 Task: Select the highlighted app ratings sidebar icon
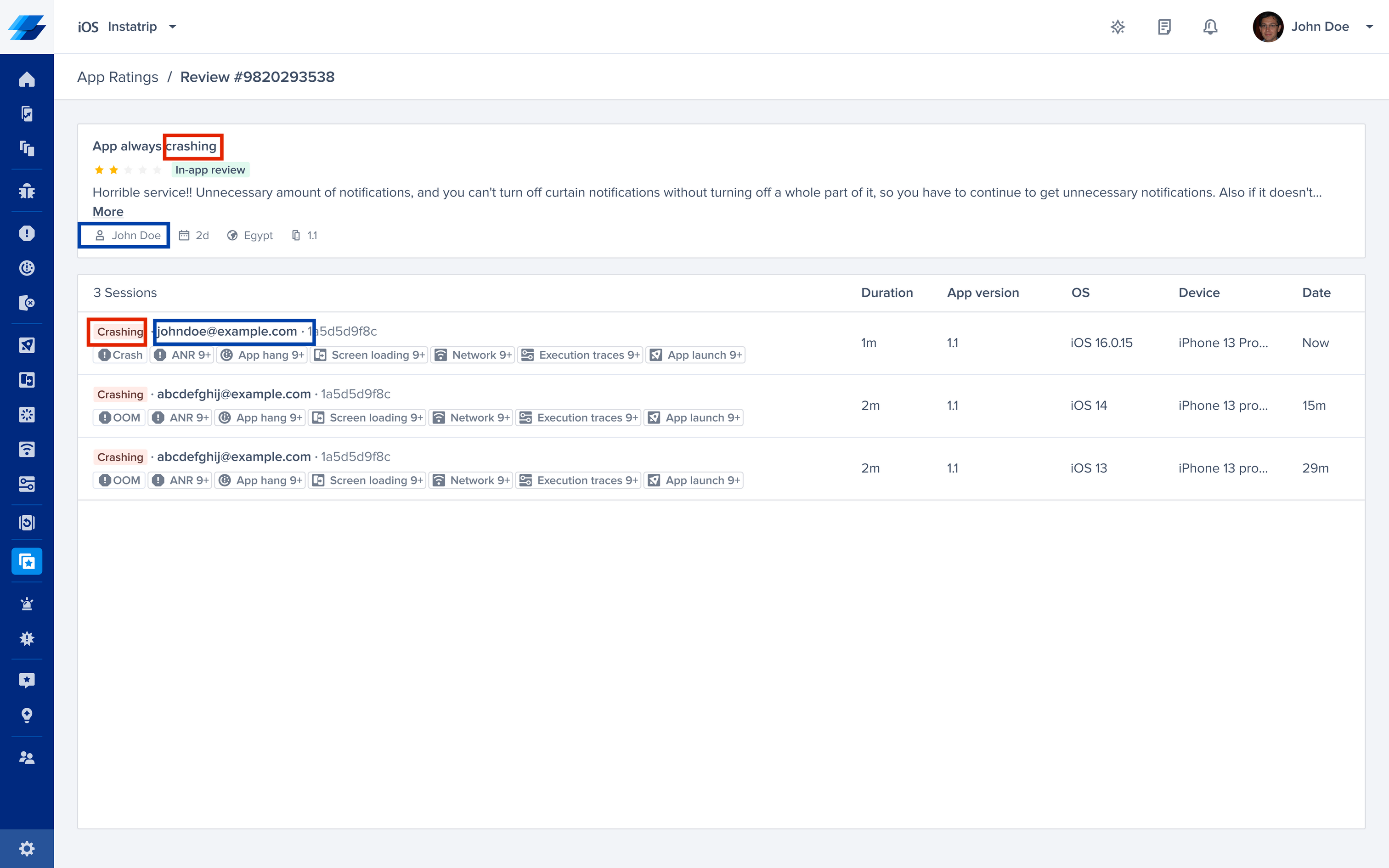coord(26,561)
